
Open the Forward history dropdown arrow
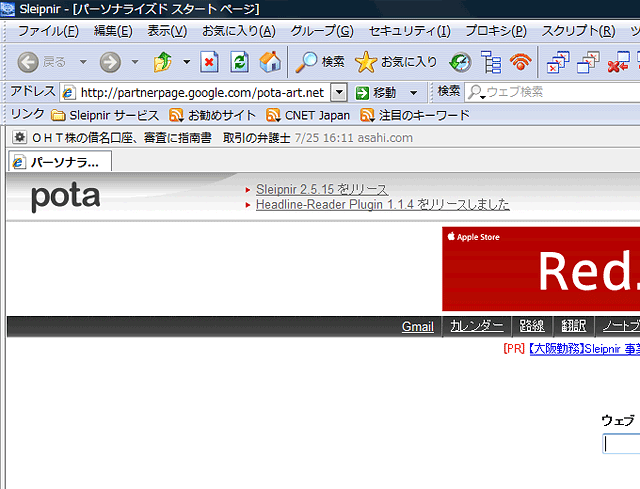(135, 62)
